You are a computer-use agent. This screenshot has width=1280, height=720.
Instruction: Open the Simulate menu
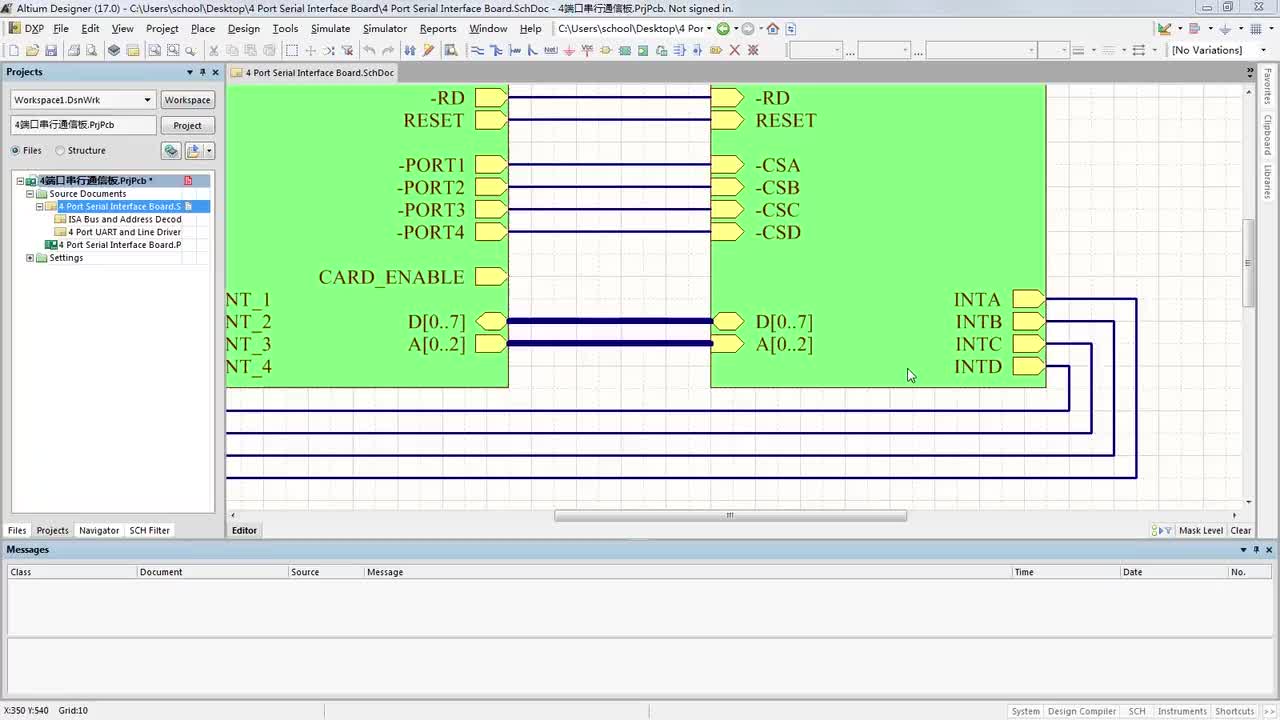(330, 29)
